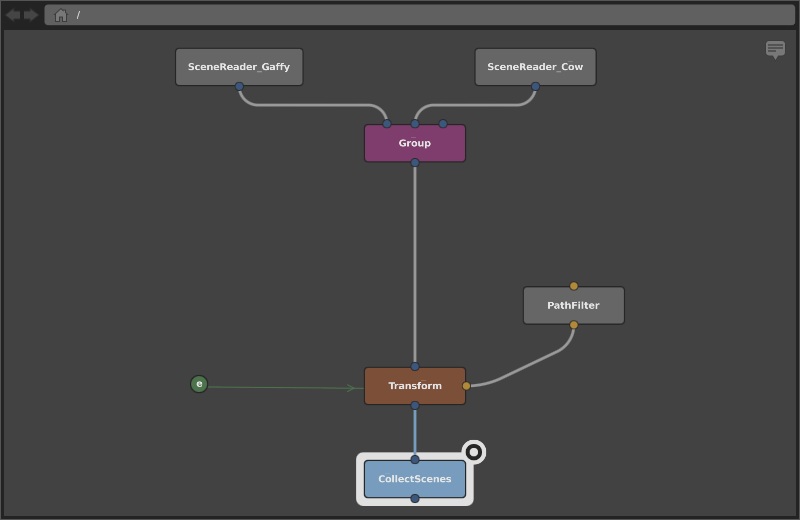The width and height of the screenshot is (800, 520).
Task: Click the green expression 'e' node
Action: pos(199,384)
